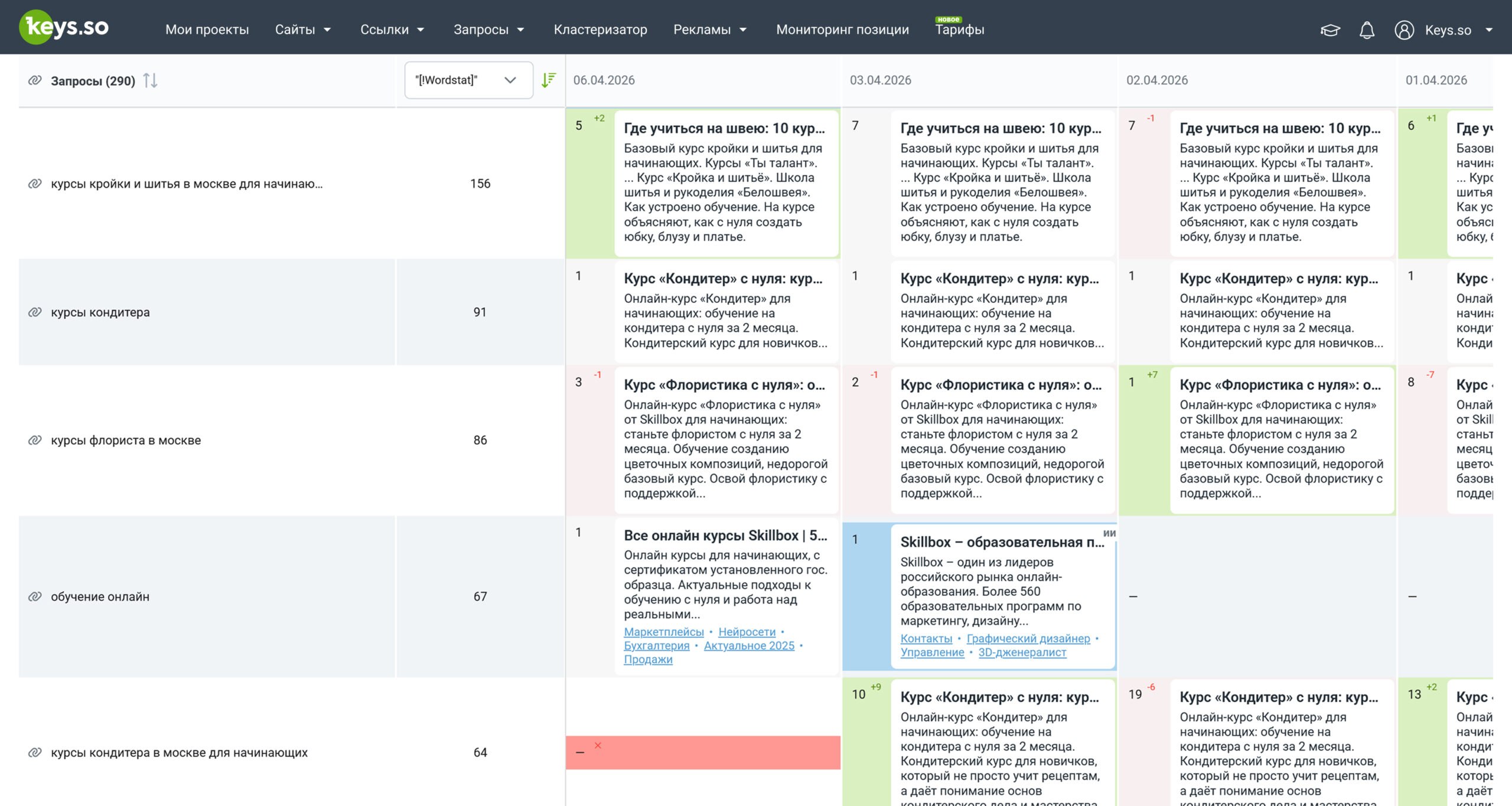Click the Маркетплейсы sitelink
This screenshot has height=806, width=1512.
pyautogui.click(x=664, y=632)
